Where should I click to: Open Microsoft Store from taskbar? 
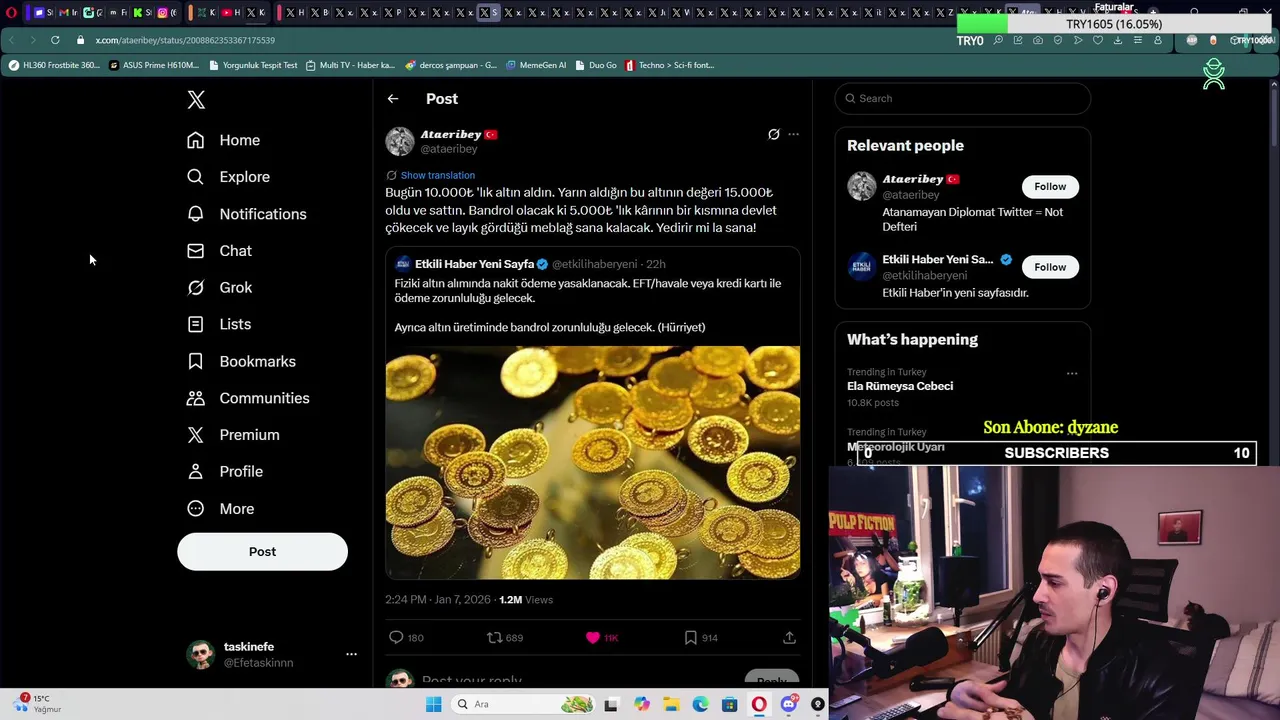(x=730, y=704)
